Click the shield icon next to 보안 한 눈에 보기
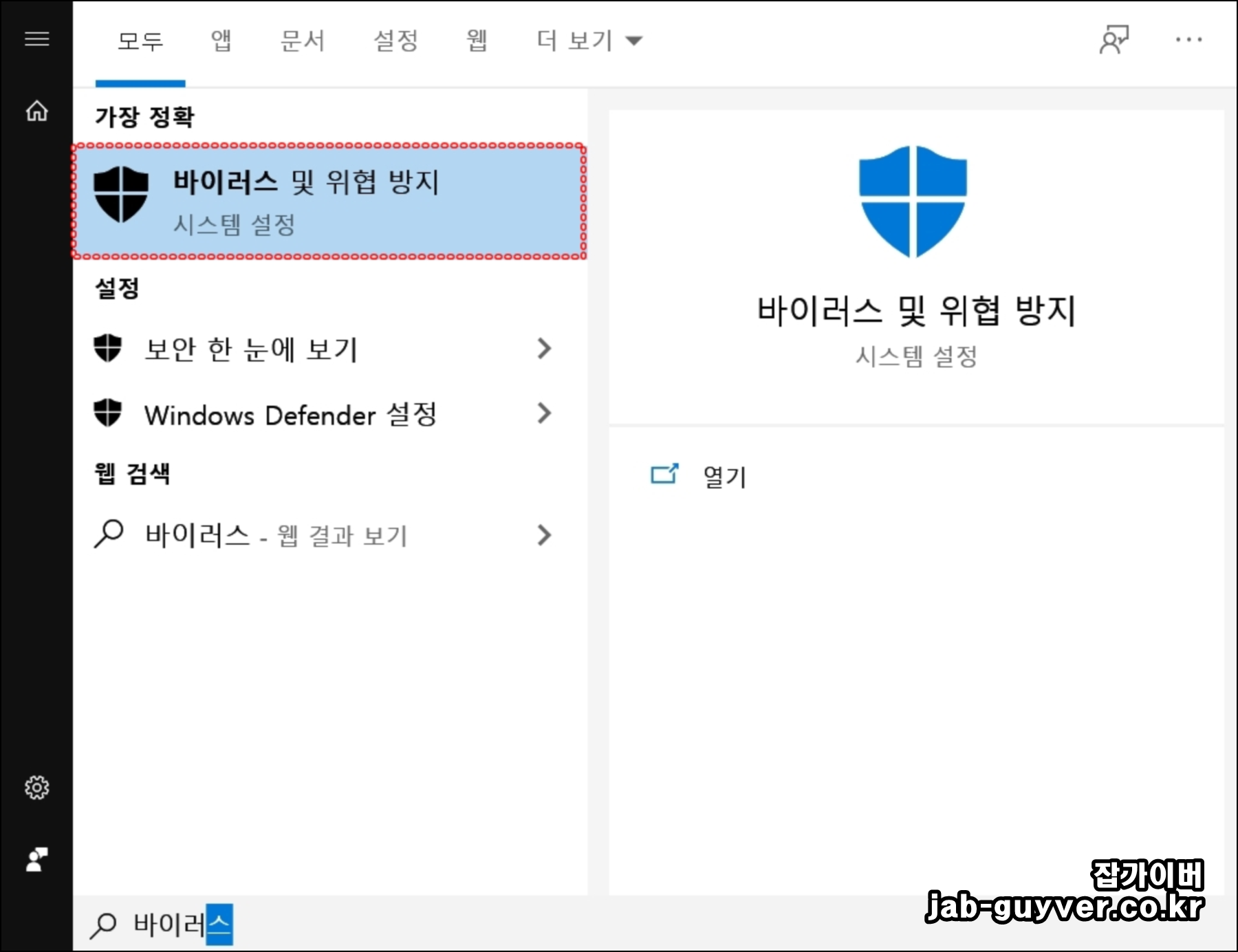1238x952 pixels. 107,348
